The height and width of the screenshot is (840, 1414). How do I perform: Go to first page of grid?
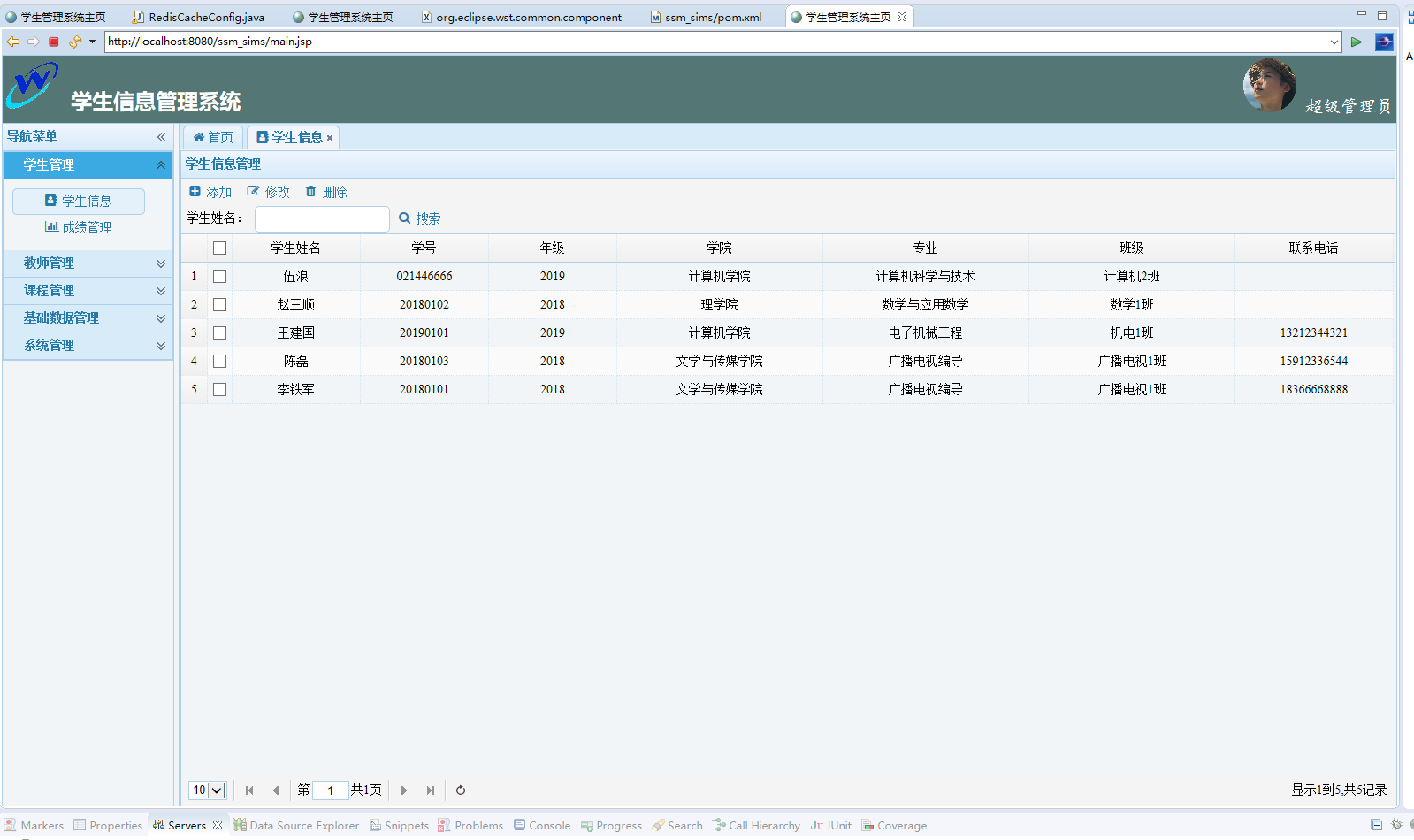coord(249,790)
